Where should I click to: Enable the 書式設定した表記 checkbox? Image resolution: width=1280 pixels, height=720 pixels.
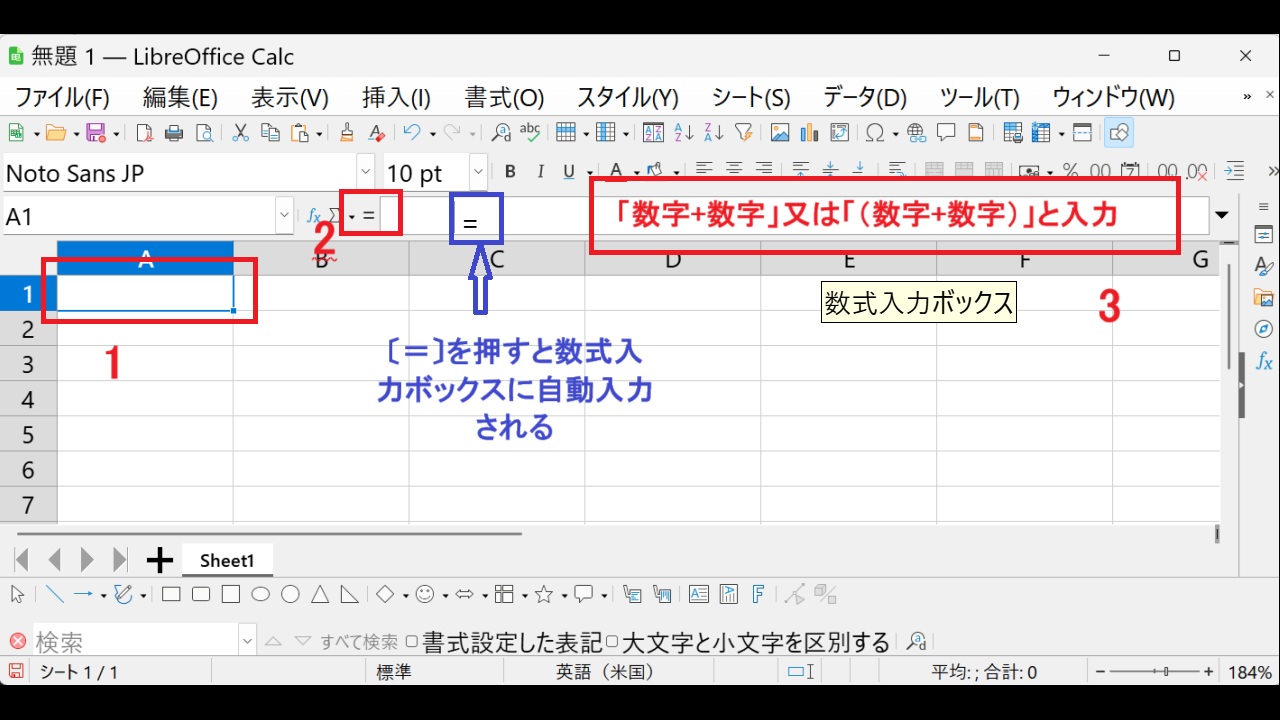click(x=411, y=641)
